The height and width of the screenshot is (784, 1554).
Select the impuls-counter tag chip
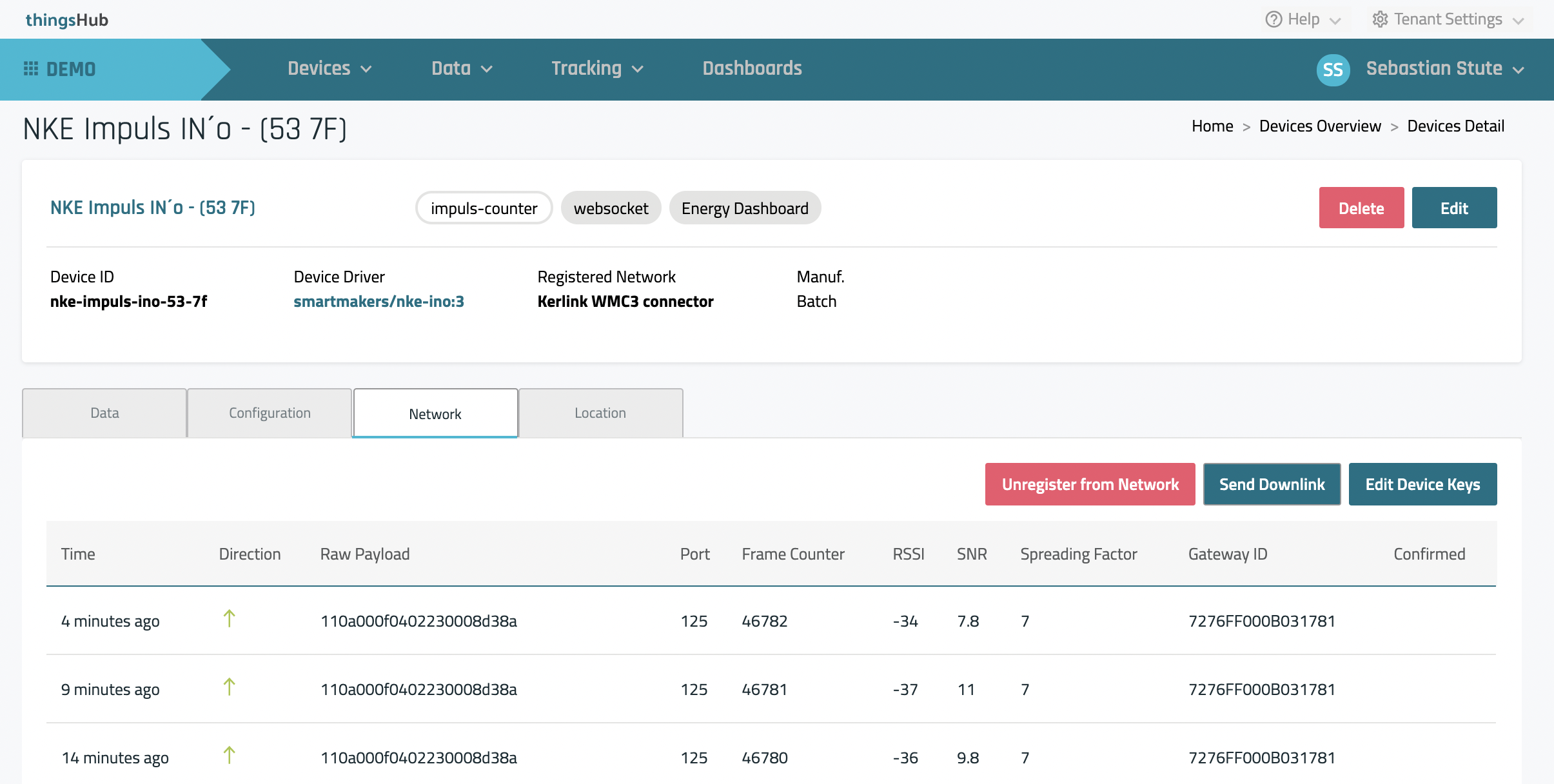click(484, 208)
